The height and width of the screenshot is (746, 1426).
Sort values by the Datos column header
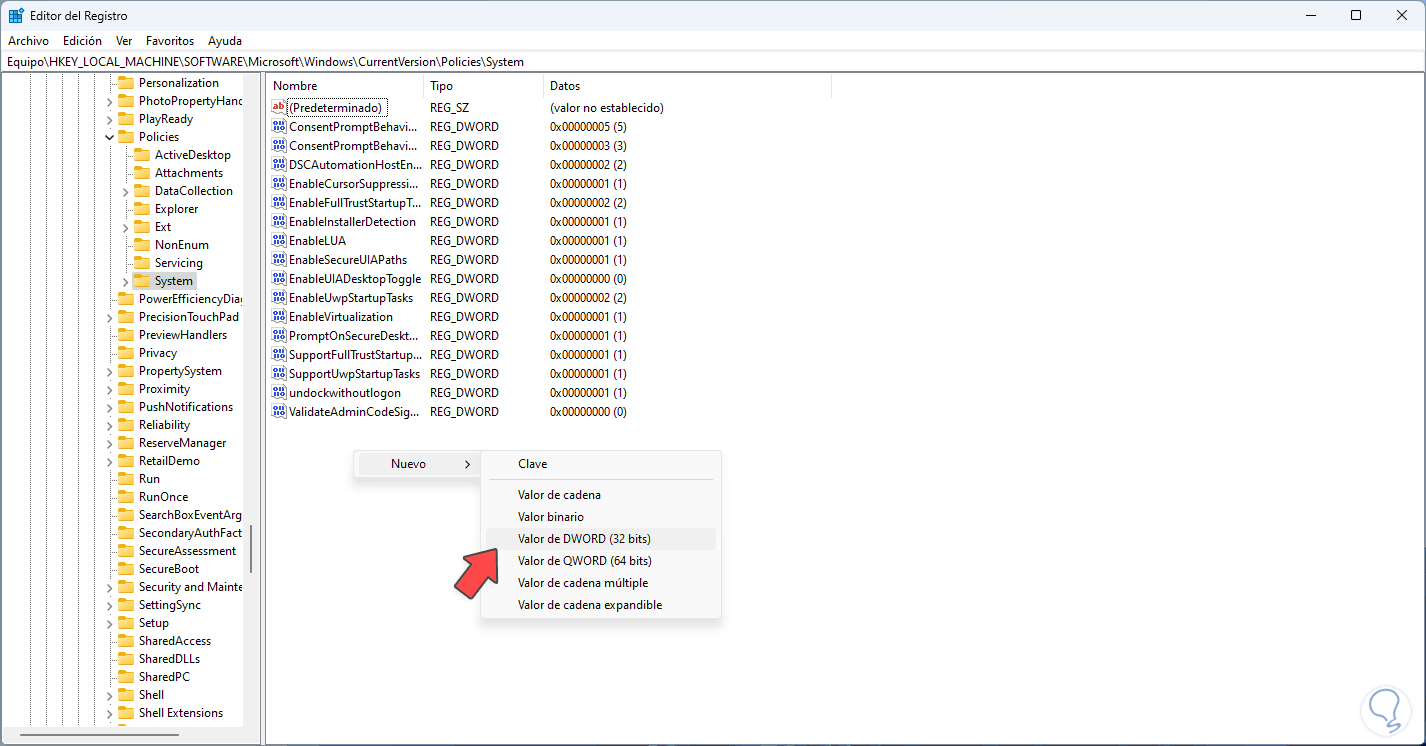(687, 86)
